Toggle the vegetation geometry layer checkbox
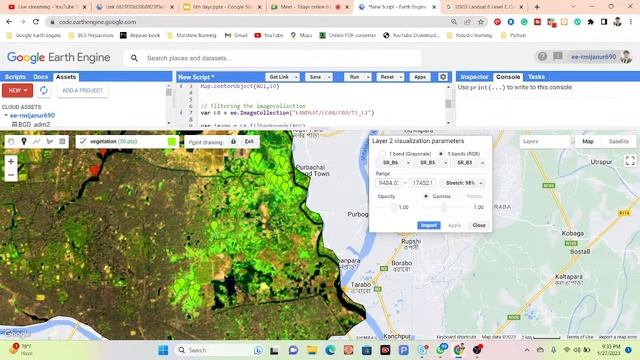The width and height of the screenshot is (640, 360). point(83,141)
